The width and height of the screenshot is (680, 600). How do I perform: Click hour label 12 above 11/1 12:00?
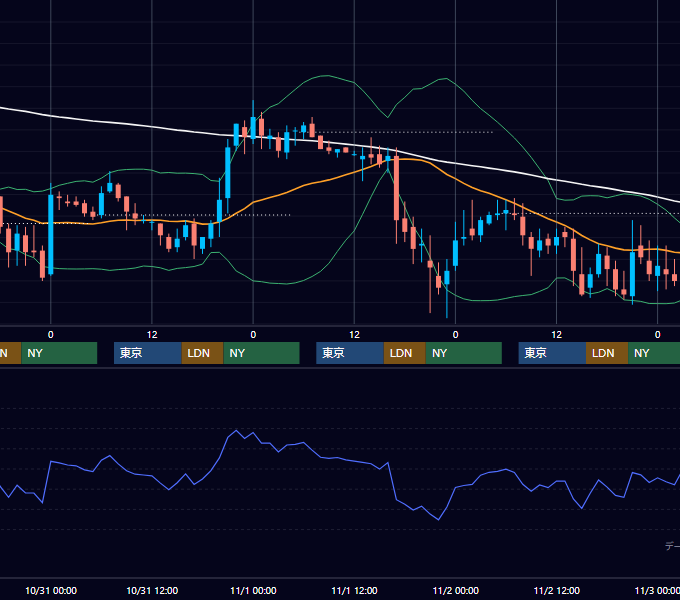(x=354, y=335)
